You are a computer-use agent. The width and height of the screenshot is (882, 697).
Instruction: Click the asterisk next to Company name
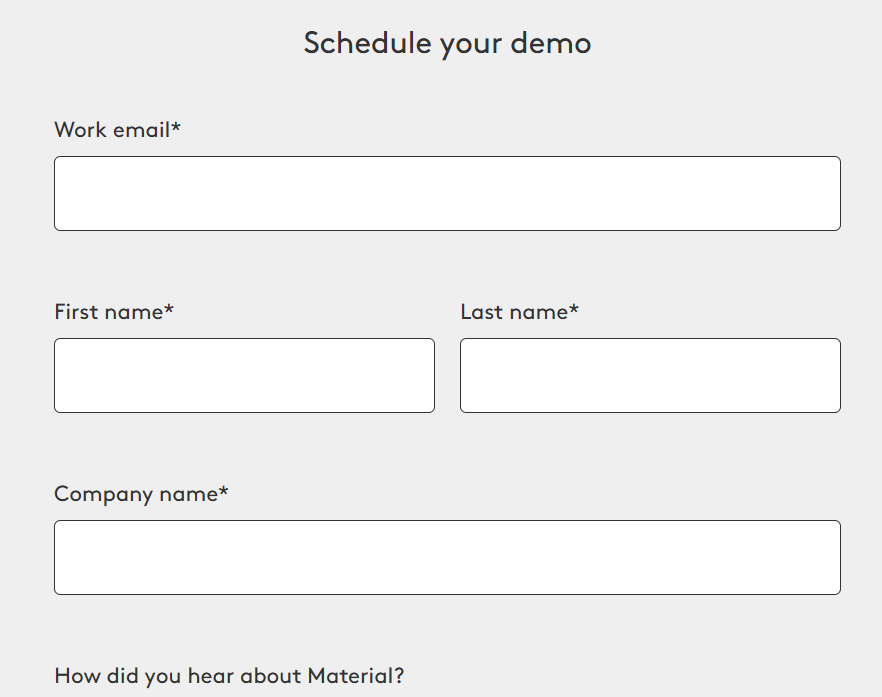coord(222,492)
